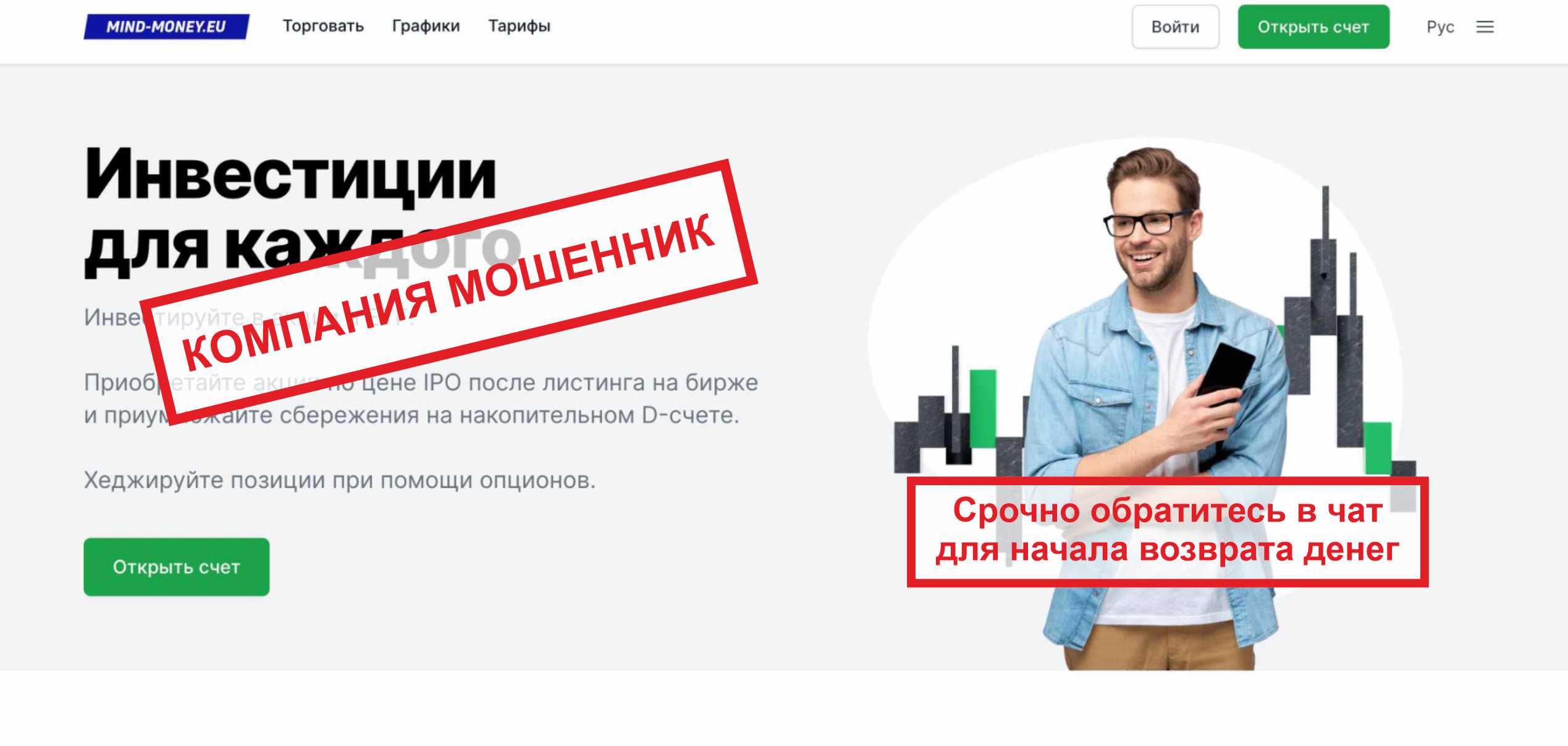
Task: Click the left green candlestick bar
Action: [982, 409]
